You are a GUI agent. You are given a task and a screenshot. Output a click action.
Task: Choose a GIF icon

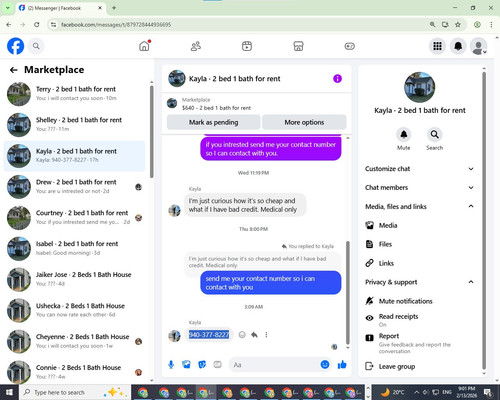pyautogui.click(x=217, y=365)
